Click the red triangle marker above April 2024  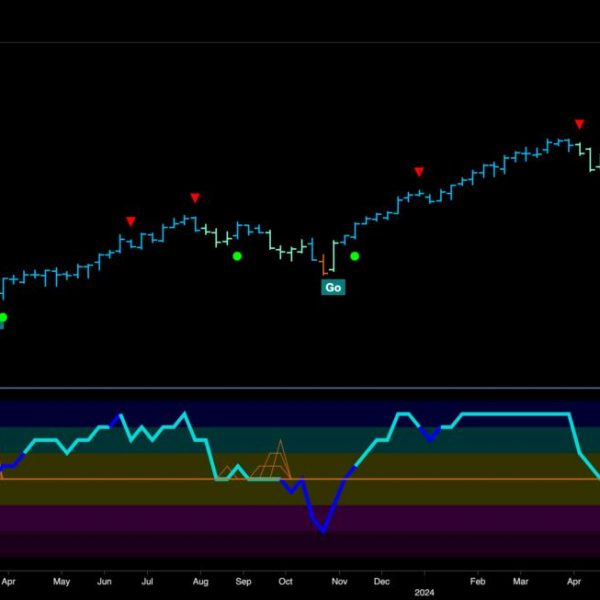579,124
